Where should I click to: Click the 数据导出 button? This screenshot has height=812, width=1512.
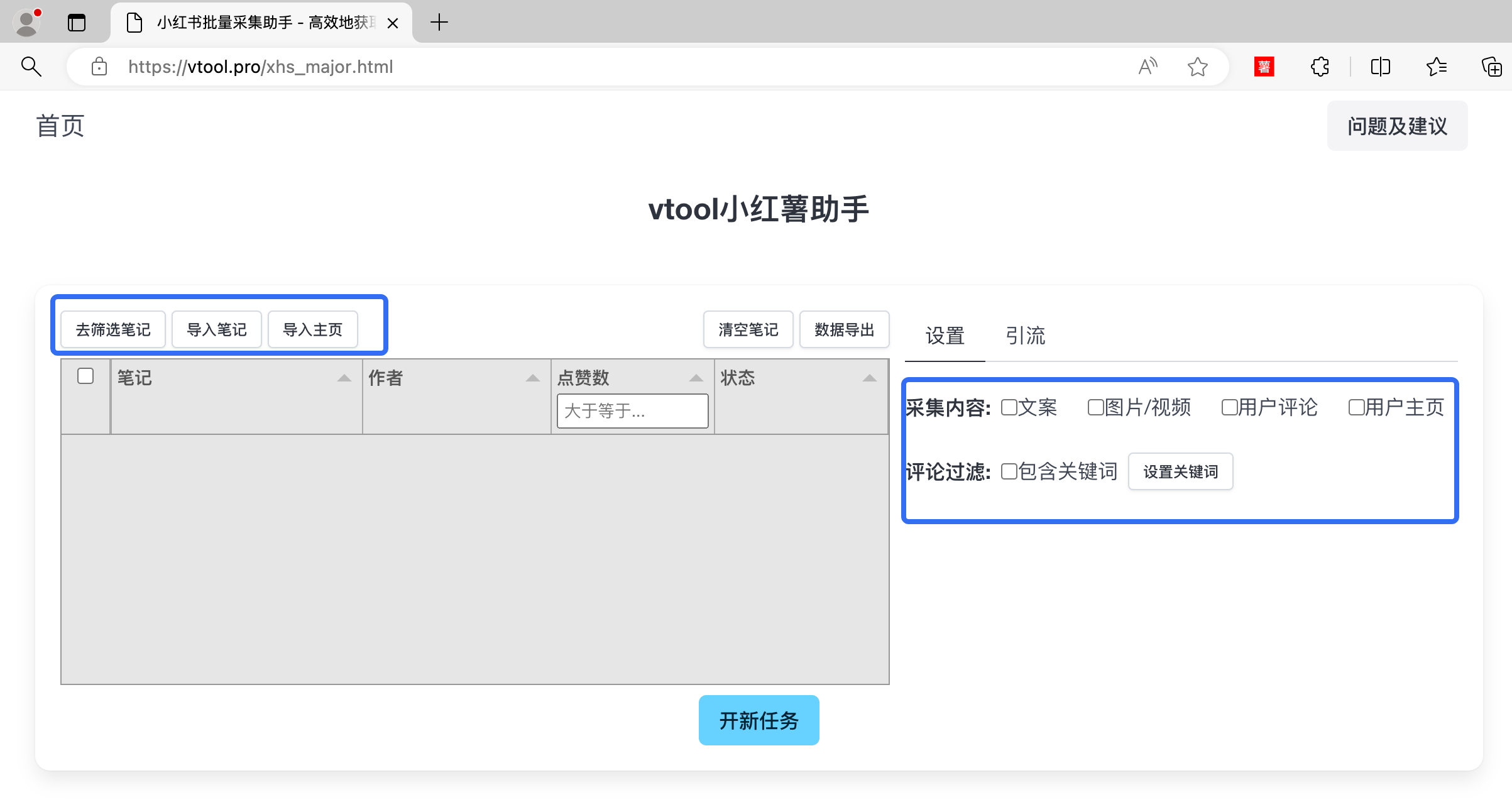(x=845, y=329)
